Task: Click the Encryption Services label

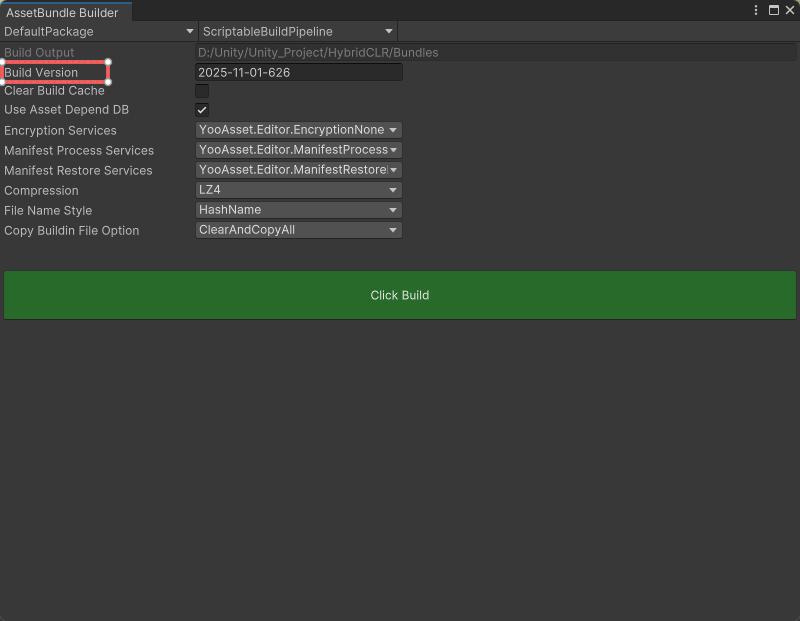Action: pos(60,131)
